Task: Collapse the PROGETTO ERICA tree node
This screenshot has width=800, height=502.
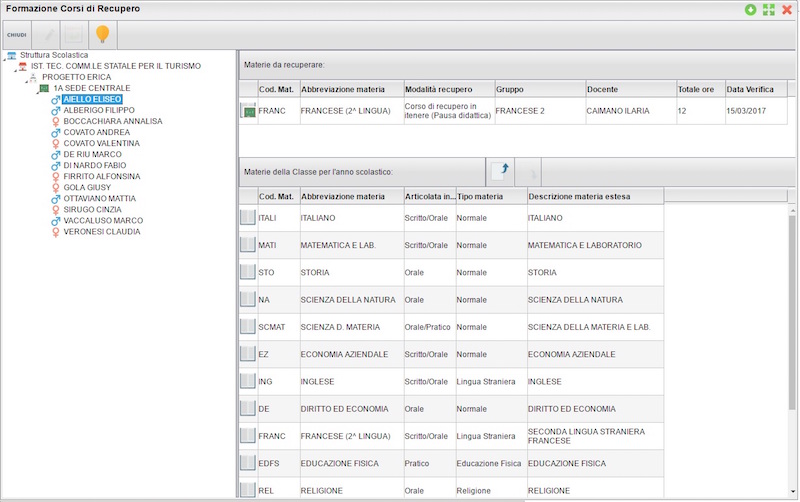Action: (x=27, y=81)
